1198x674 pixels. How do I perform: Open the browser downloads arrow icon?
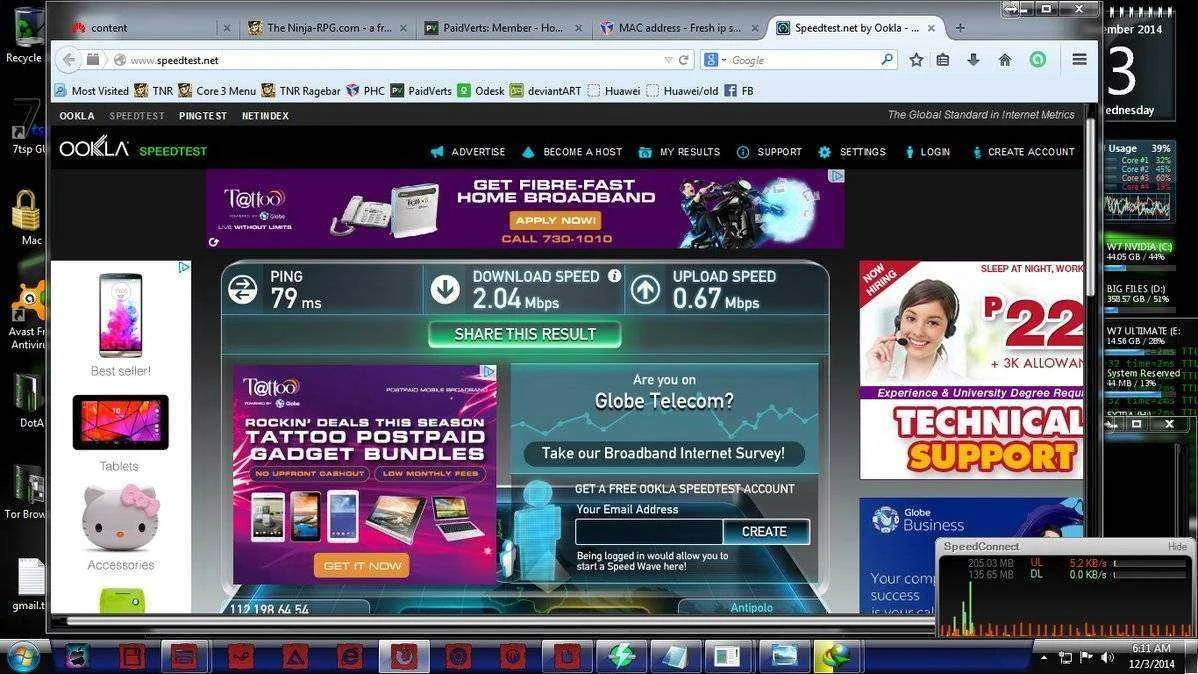pos(973,60)
